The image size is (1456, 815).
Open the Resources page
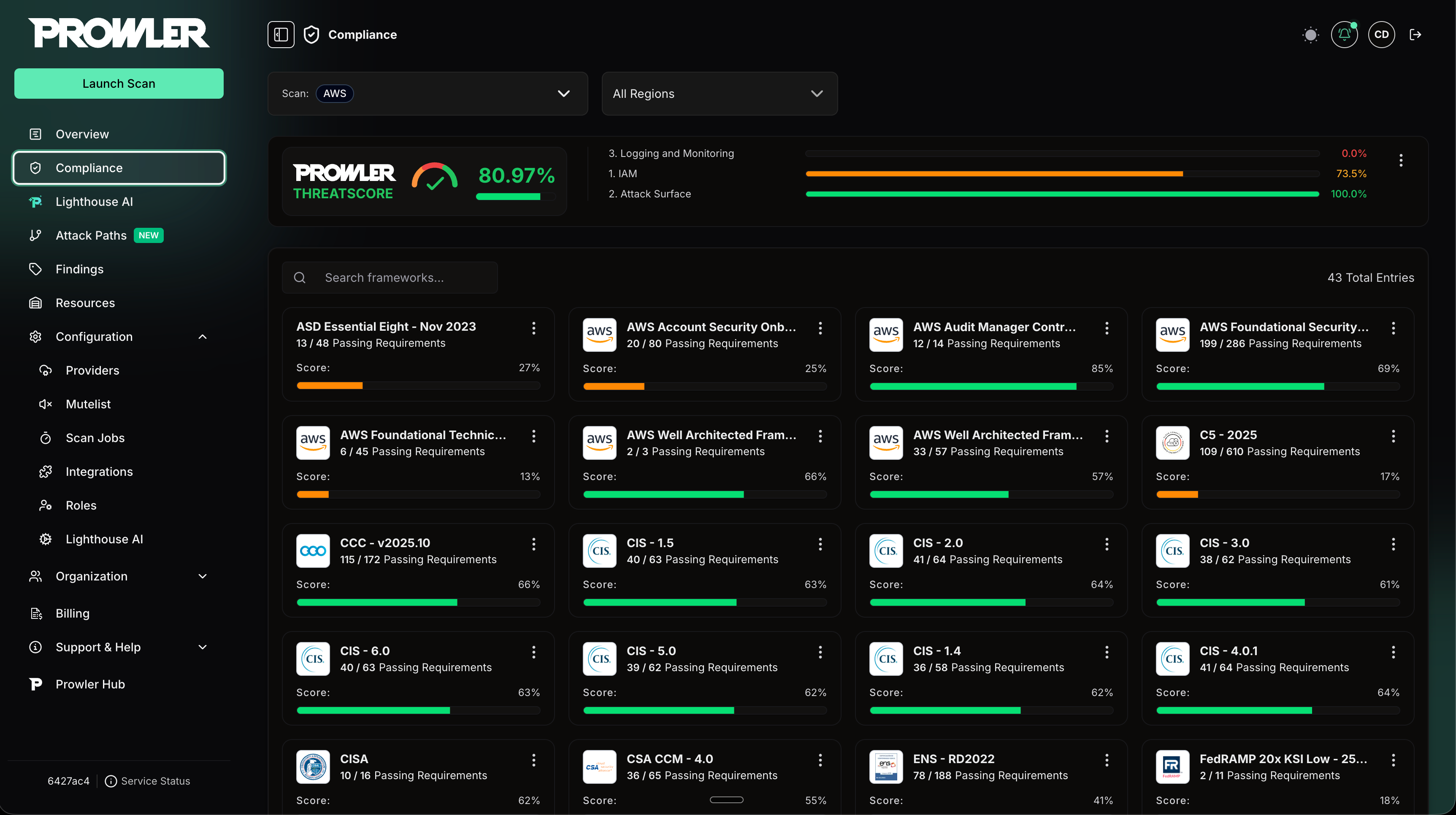[x=119, y=303]
